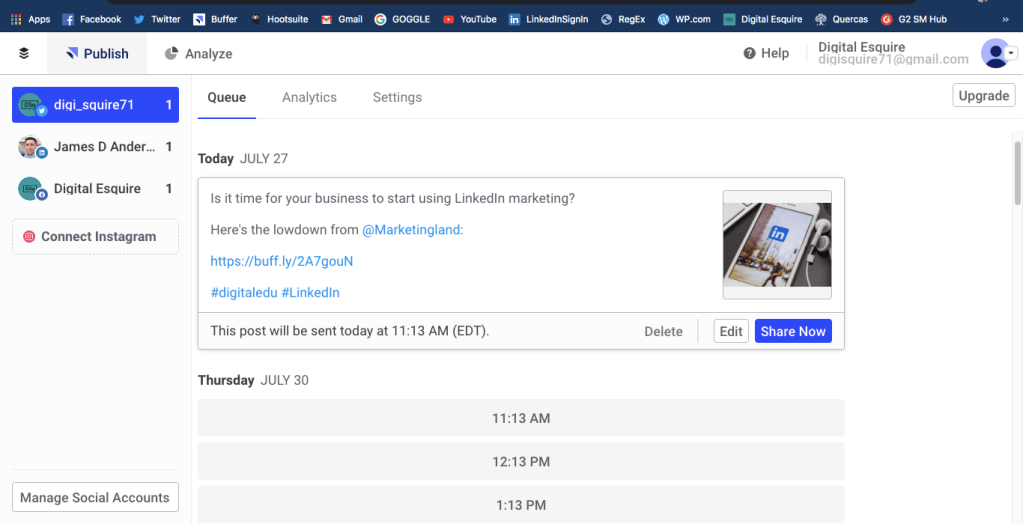Viewport: 1023px width, 524px height.
Task: Click the Share Now button
Action: click(793, 331)
